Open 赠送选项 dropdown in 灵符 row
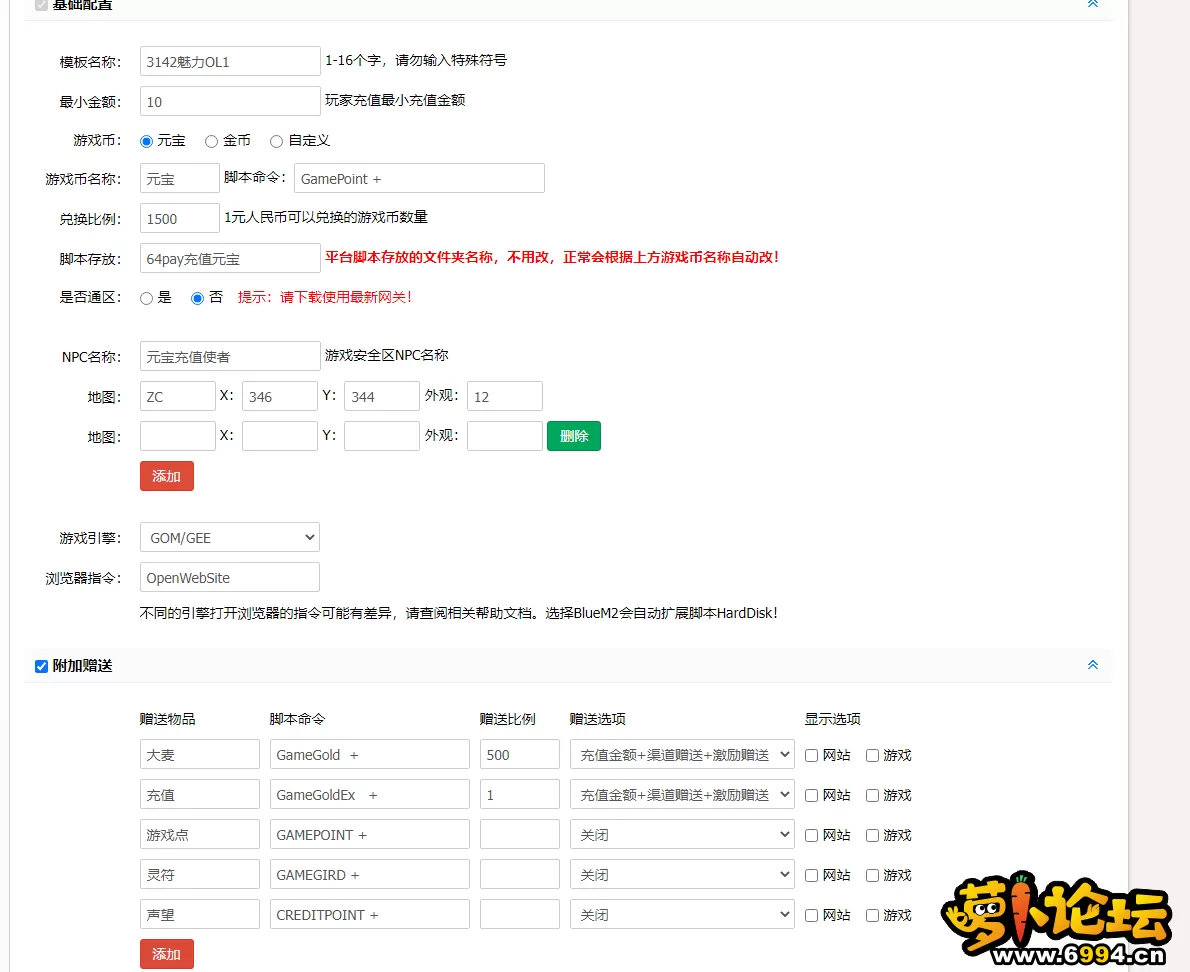This screenshot has width=1190, height=972. (682, 875)
